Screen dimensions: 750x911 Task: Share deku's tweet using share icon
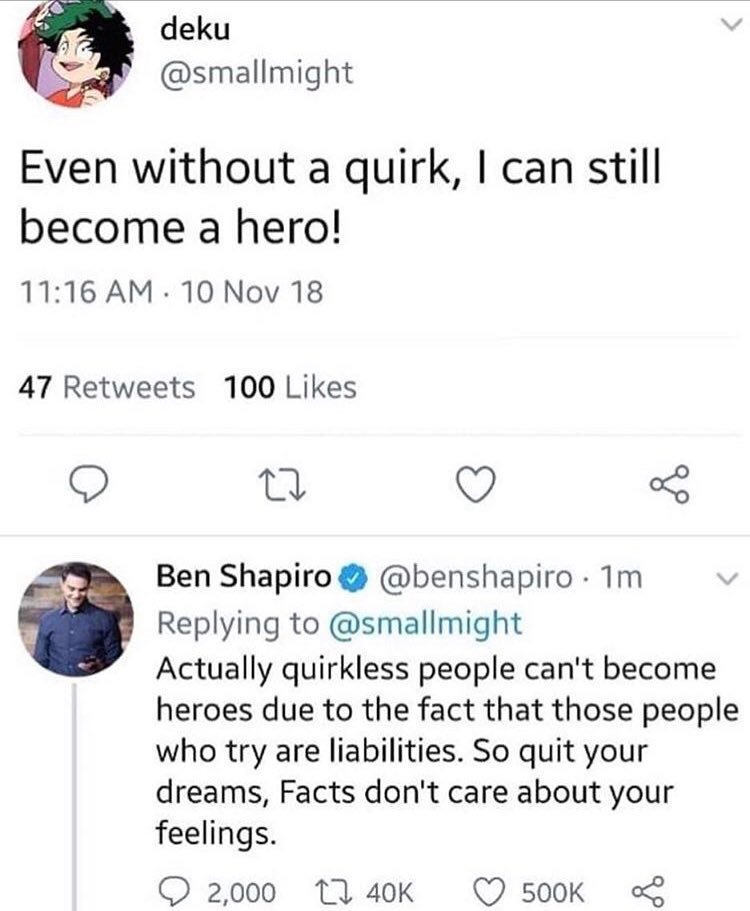[670, 485]
